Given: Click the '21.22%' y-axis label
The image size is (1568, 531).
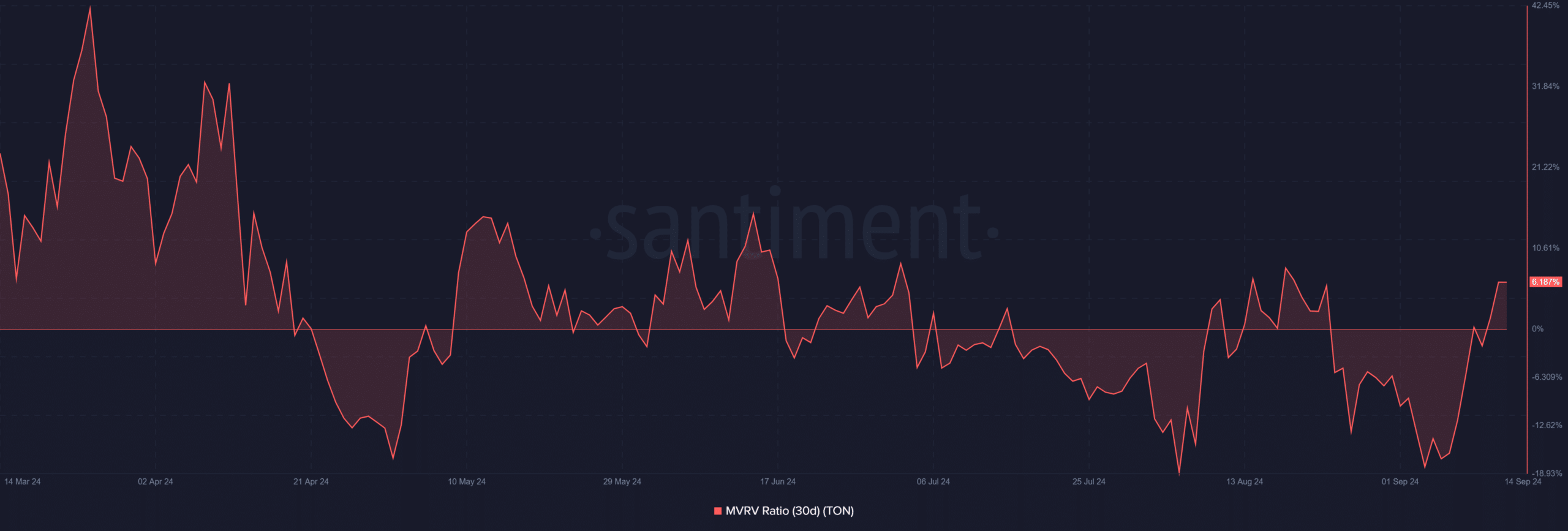Looking at the screenshot, I should [x=1545, y=167].
